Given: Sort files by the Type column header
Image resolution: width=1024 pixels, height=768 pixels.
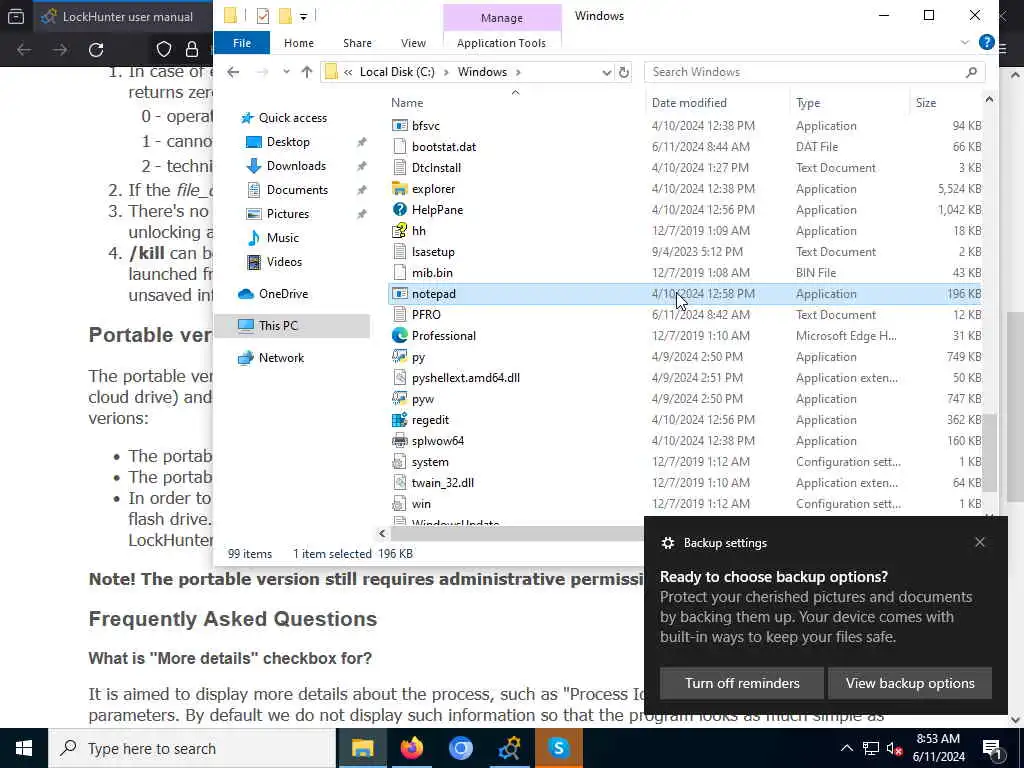Looking at the screenshot, I should tap(808, 103).
